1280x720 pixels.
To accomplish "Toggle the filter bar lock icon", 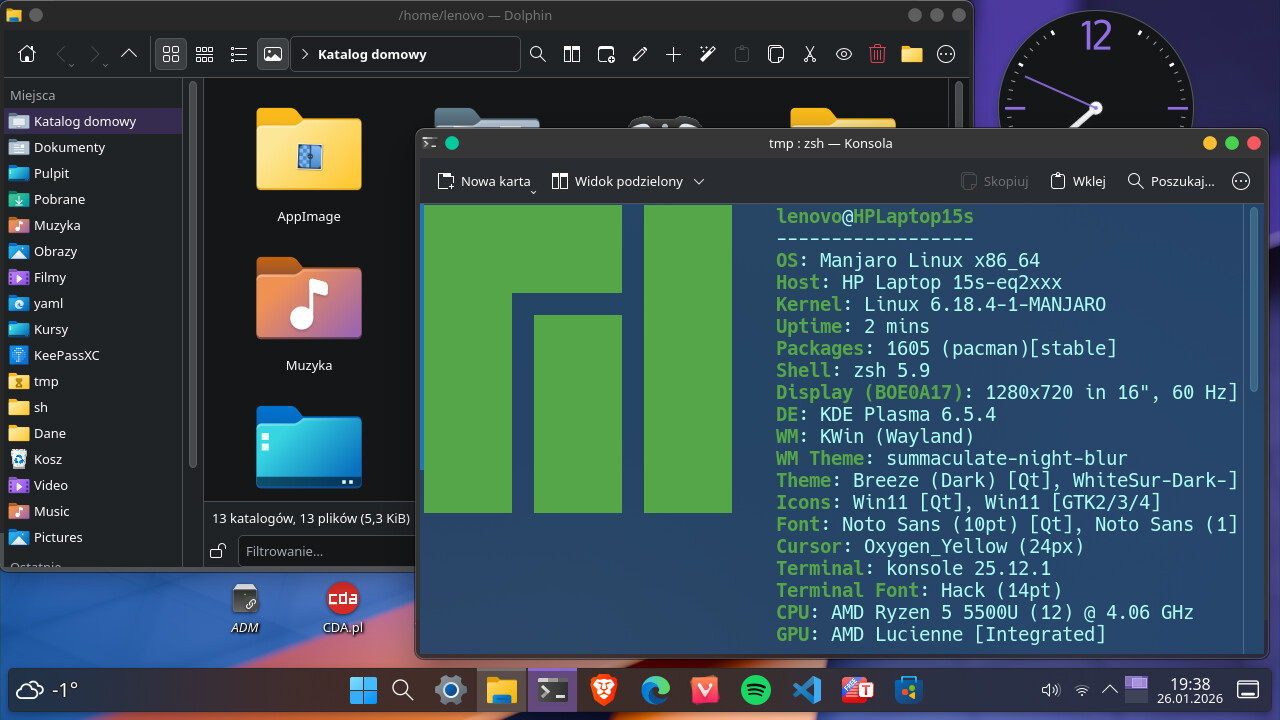I will coord(219,551).
